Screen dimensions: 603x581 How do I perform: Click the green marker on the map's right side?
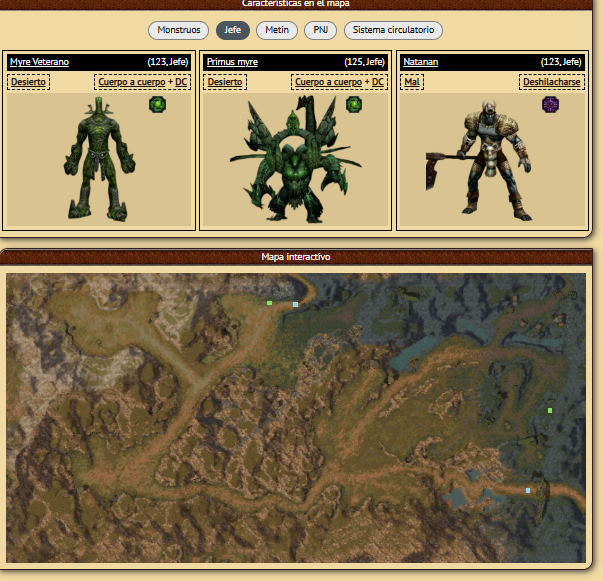pyautogui.click(x=550, y=410)
